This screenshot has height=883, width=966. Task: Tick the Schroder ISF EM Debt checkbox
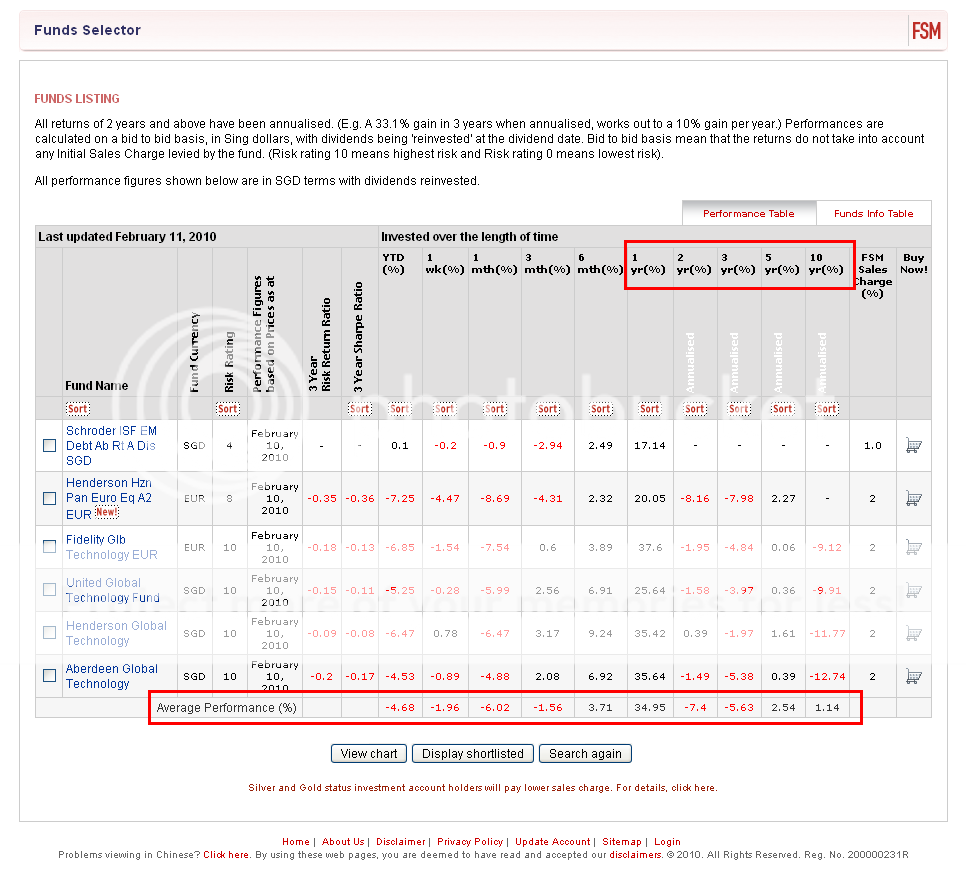(49, 446)
